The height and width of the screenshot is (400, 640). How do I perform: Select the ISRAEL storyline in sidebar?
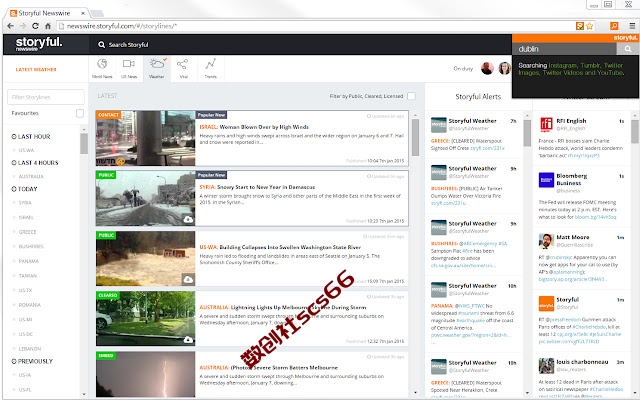26,218
